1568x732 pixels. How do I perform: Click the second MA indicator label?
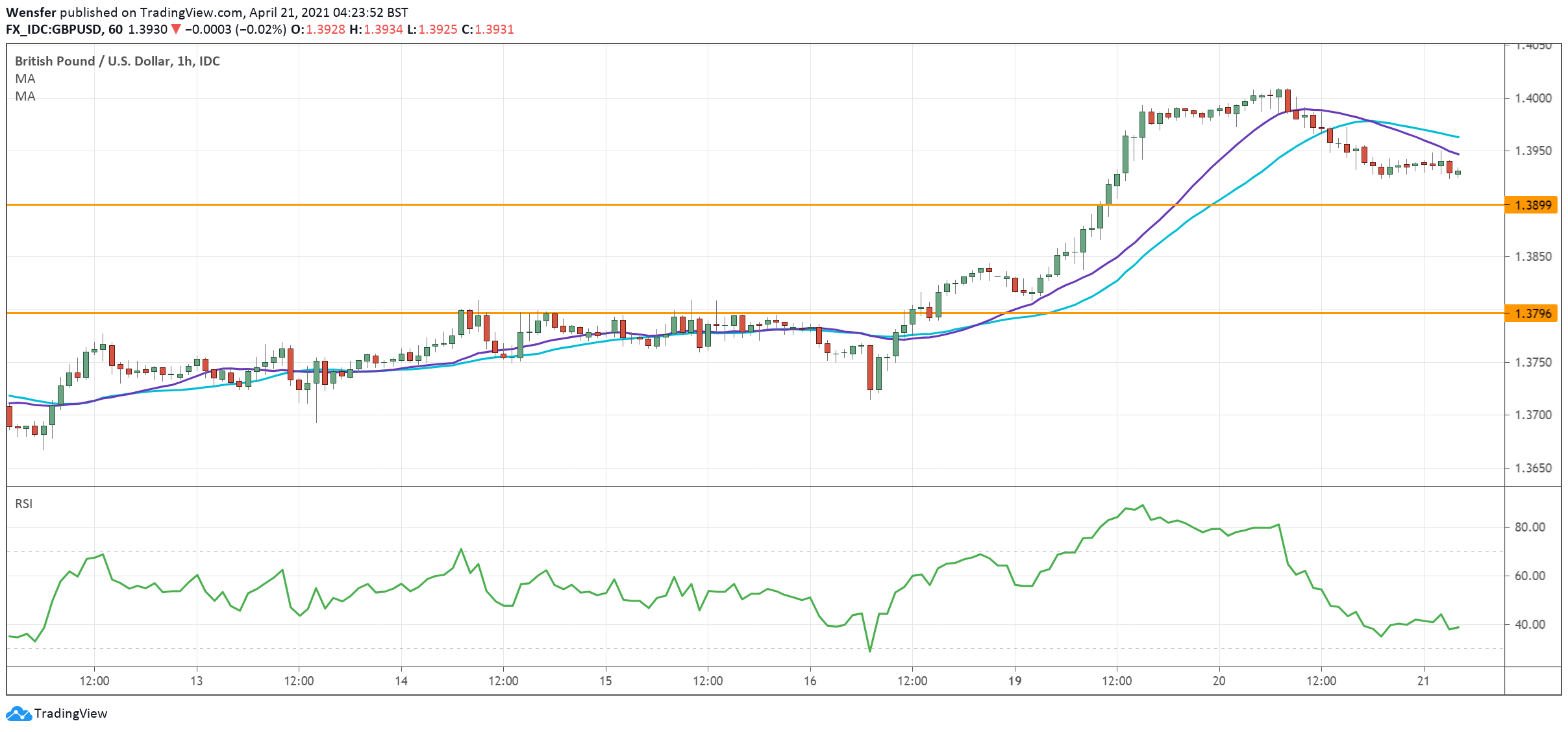click(x=23, y=97)
